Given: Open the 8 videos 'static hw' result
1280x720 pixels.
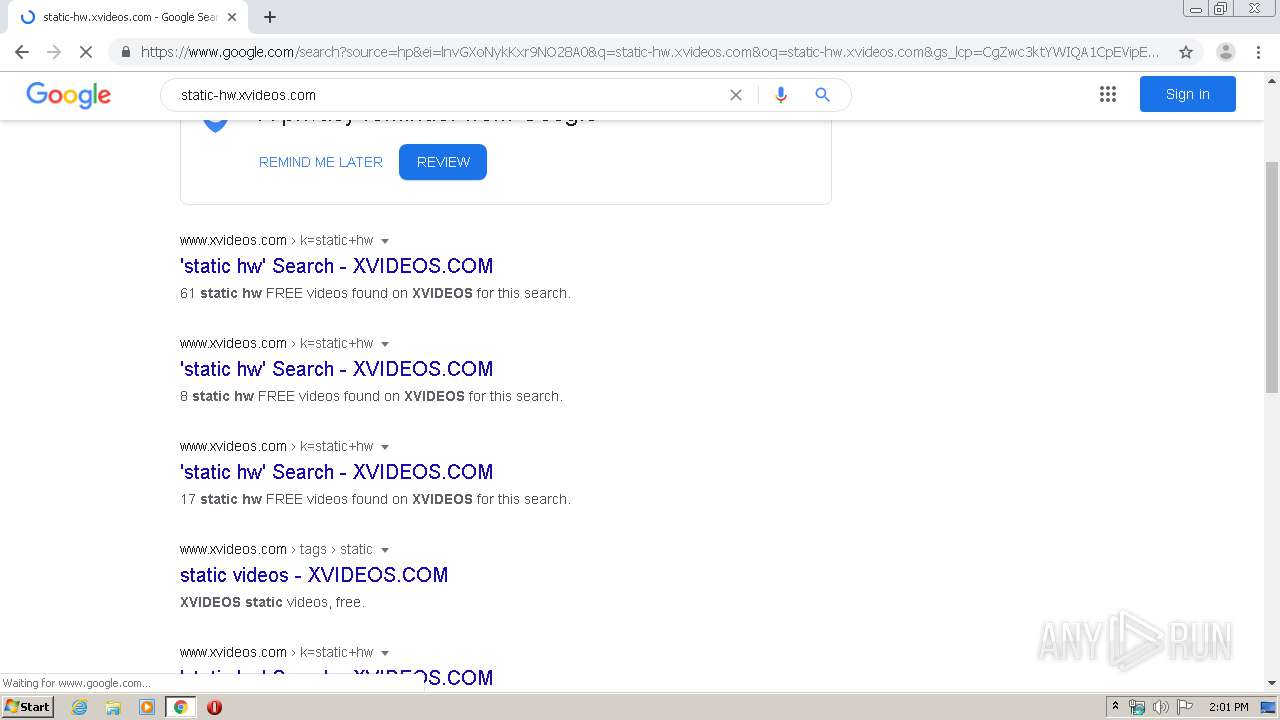Looking at the screenshot, I should pyautogui.click(x=336, y=369).
